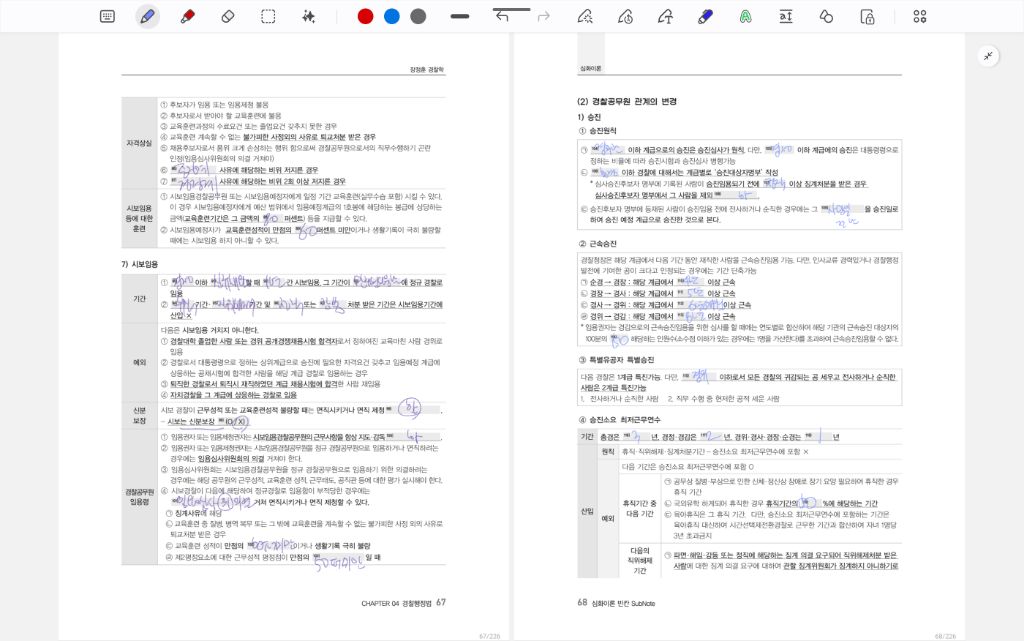
Task: Select the blue-purple marker tool
Action: pyautogui.click(x=705, y=16)
